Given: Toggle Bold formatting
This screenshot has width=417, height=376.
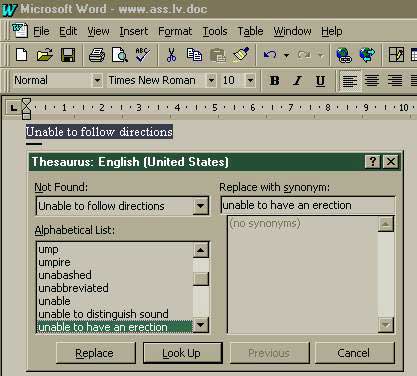Looking at the screenshot, I should [275, 80].
